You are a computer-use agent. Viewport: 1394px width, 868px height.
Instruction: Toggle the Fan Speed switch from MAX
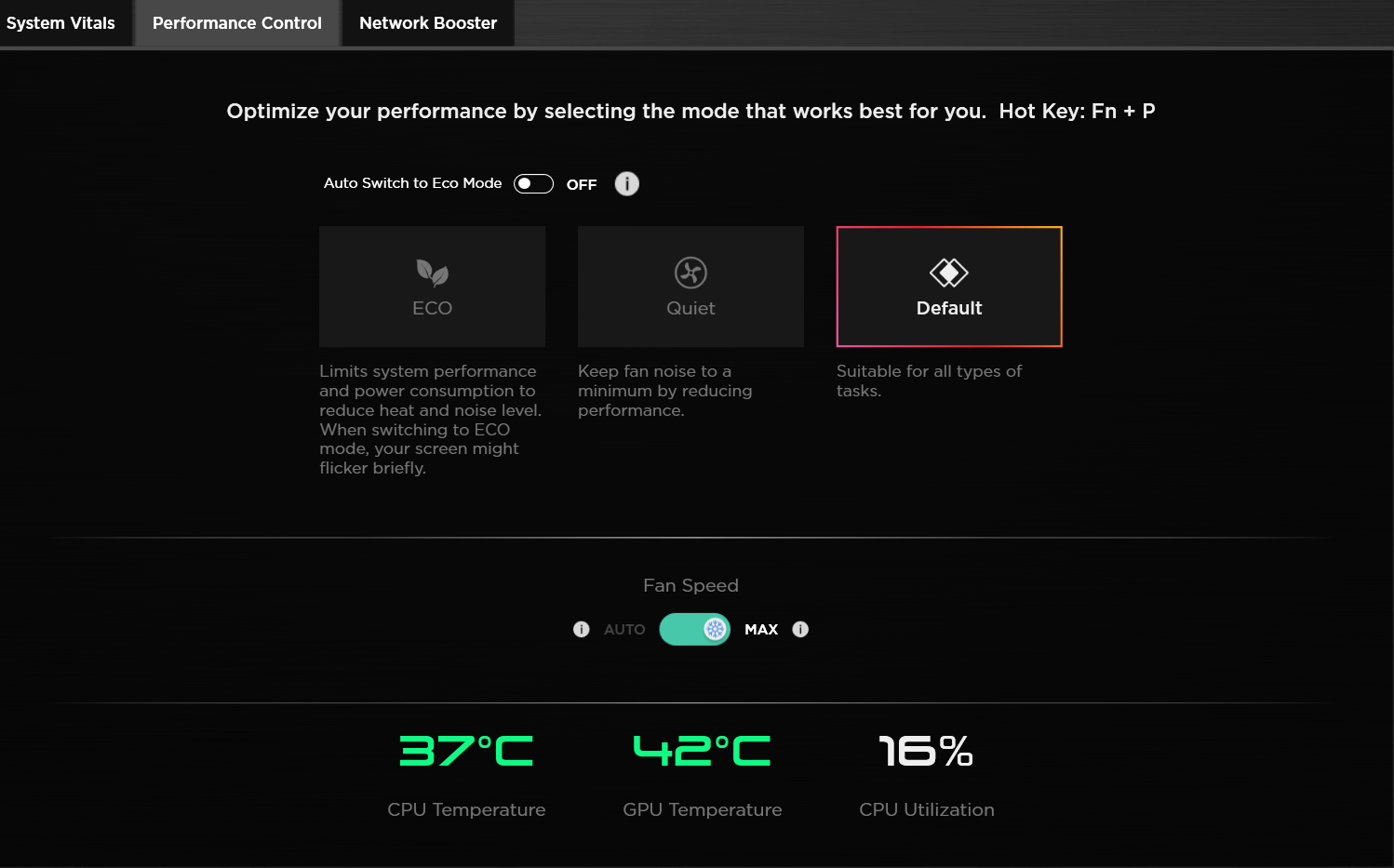(695, 630)
